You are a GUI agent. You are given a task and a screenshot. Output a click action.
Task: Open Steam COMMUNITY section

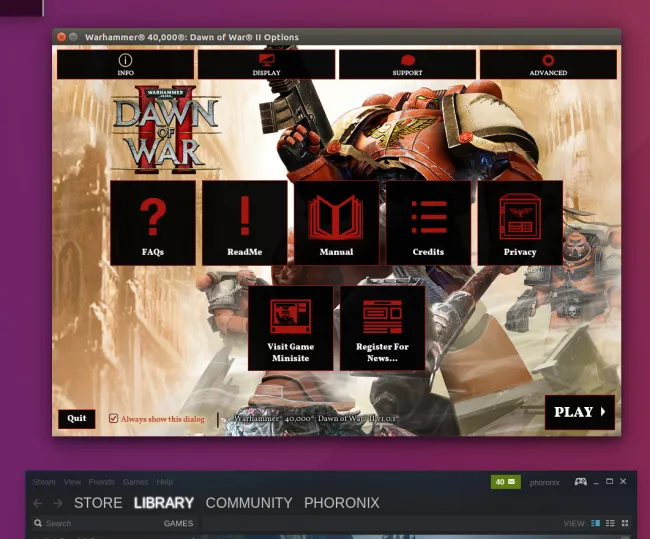(x=249, y=503)
